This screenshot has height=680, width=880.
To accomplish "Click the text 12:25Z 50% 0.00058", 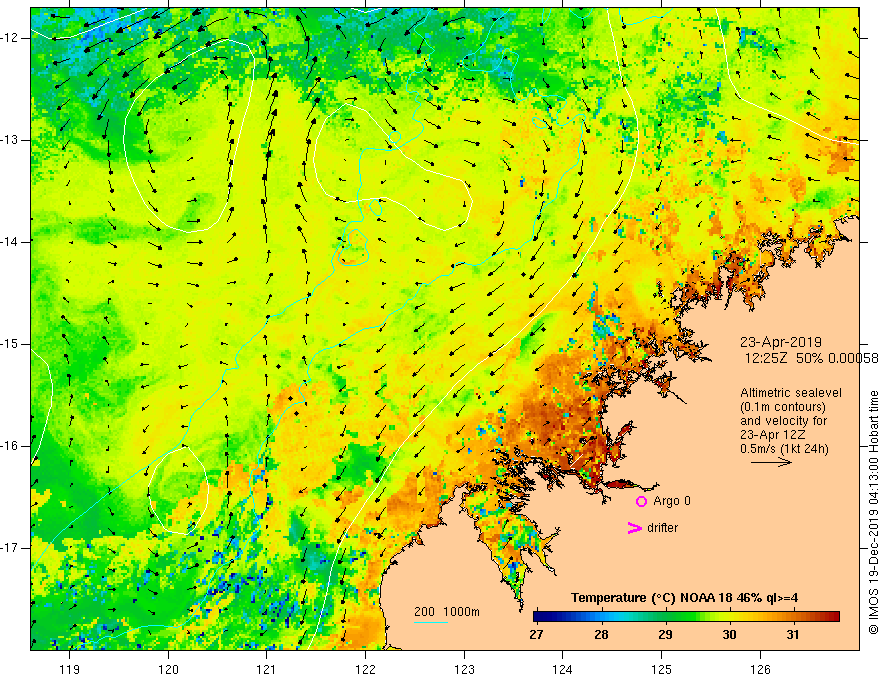I will pyautogui.click(x=811, y=358).
